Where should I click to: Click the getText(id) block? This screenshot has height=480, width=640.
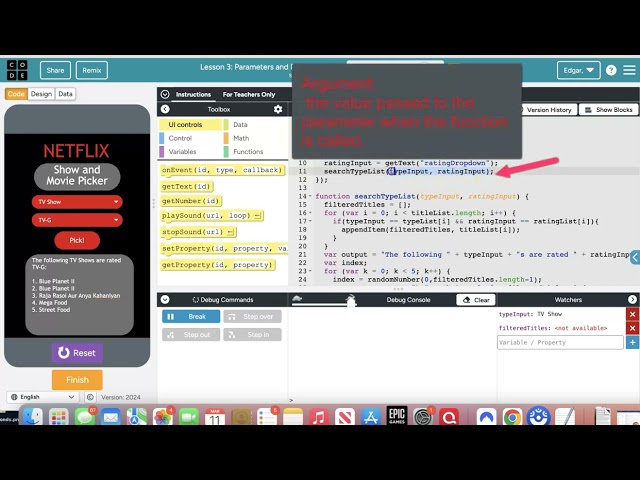coord(187,187)
